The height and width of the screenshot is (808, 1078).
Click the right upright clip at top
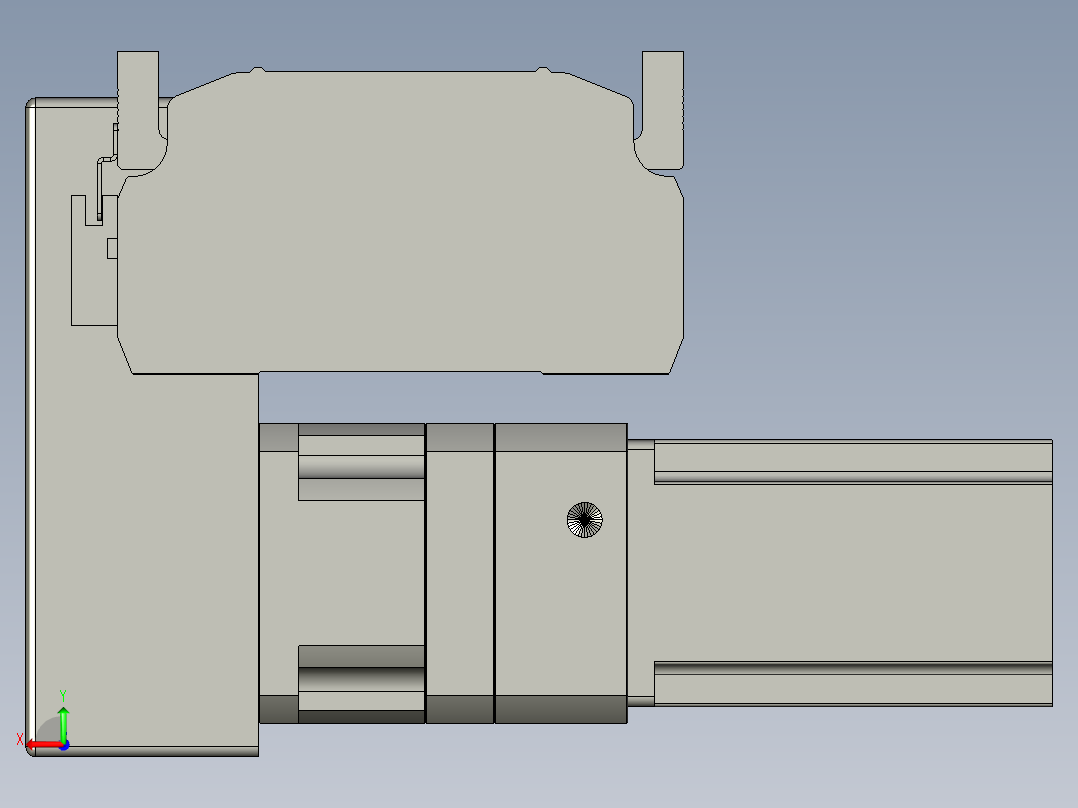pyautogui.click(x=662, y=100)
